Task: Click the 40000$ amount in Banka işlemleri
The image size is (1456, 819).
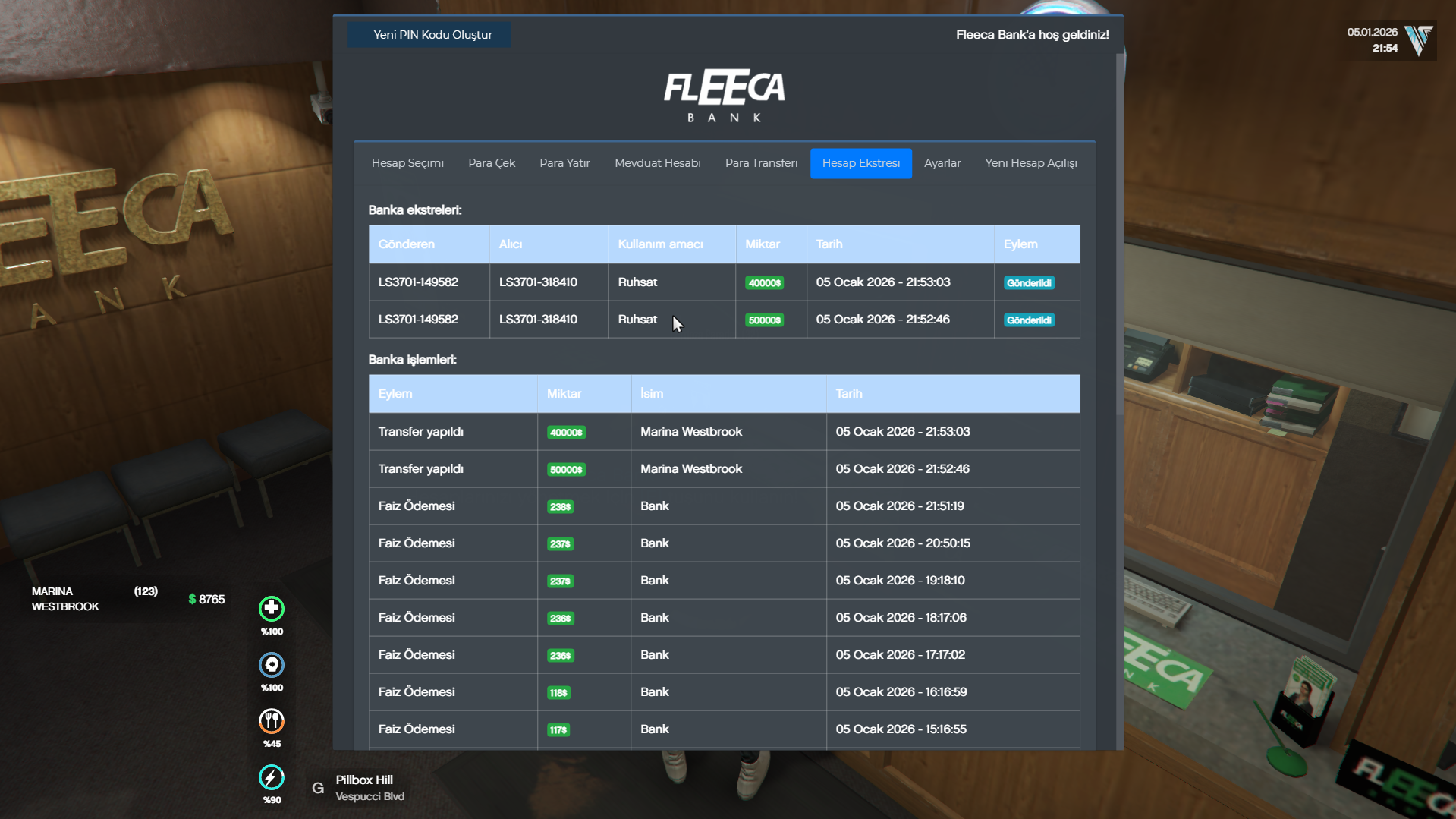Action: click(566, 432)
